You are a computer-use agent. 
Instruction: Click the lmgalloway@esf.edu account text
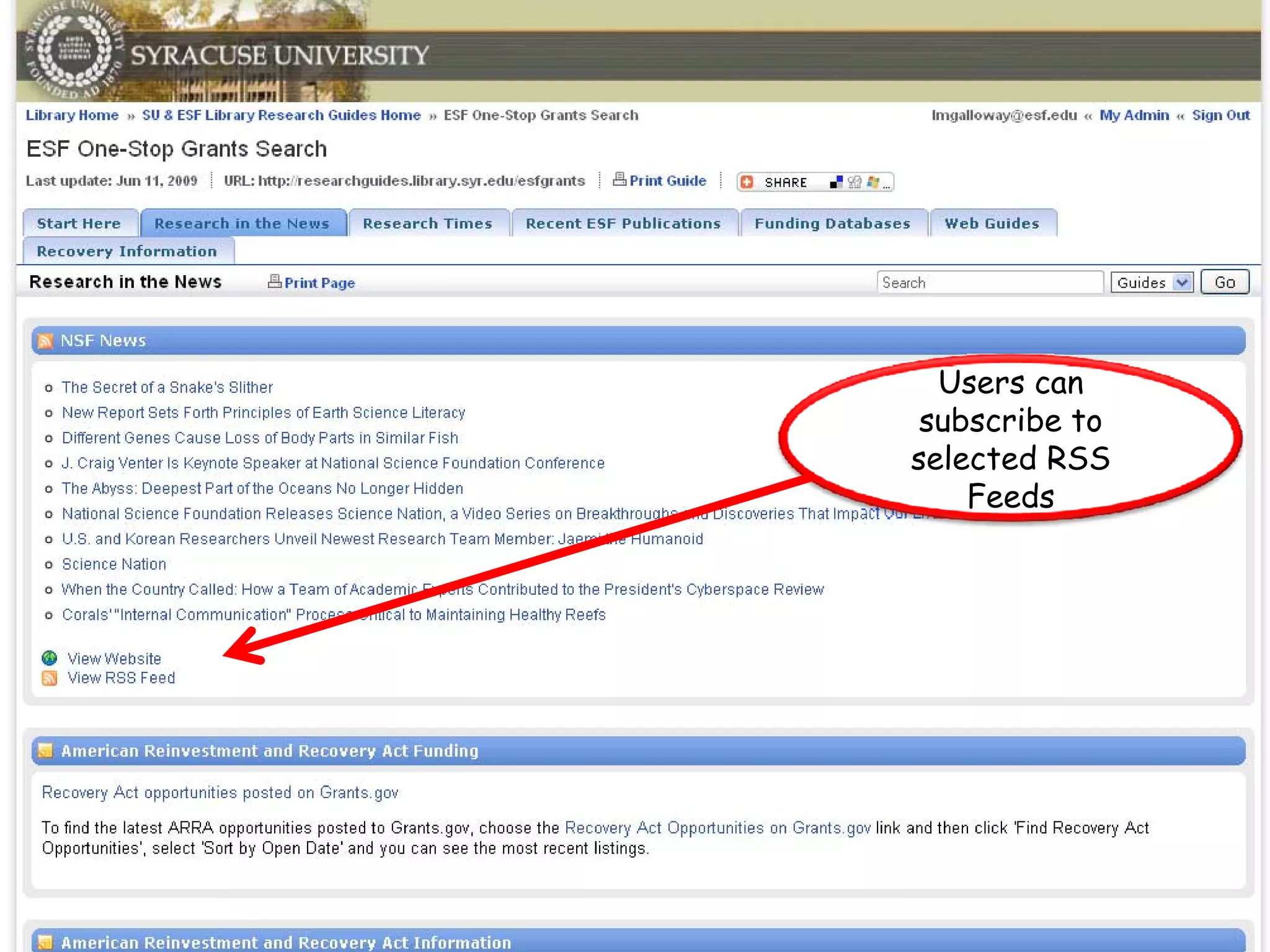pos(1004,115)
